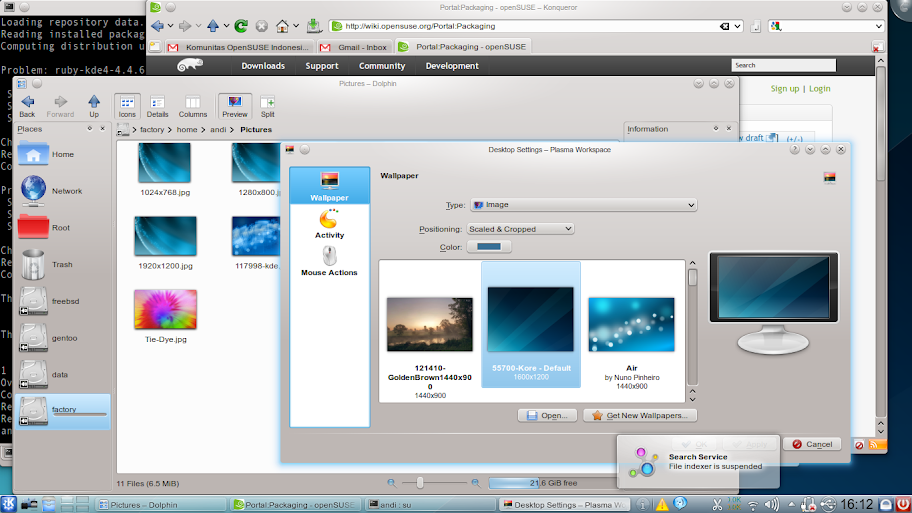The width and height of the screenshot is (912, 513).
Task: Click zoom in magnifier in Dolphin status bar
Action: (475, 483)
